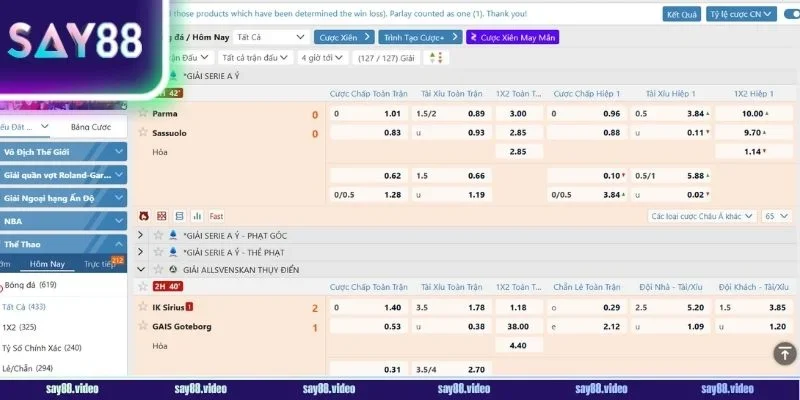This screenshot has height=400, width=800.
Task: Toggle the switch beside Tỷ lệ cược CN
Action: click(792, 14)
